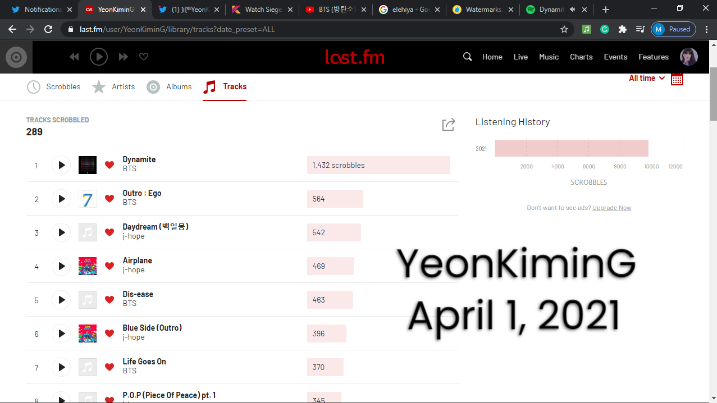The width and height of the screenshot is (717, 403).
Task: Expand the All time date range dropdown
Action: (647, 78)
